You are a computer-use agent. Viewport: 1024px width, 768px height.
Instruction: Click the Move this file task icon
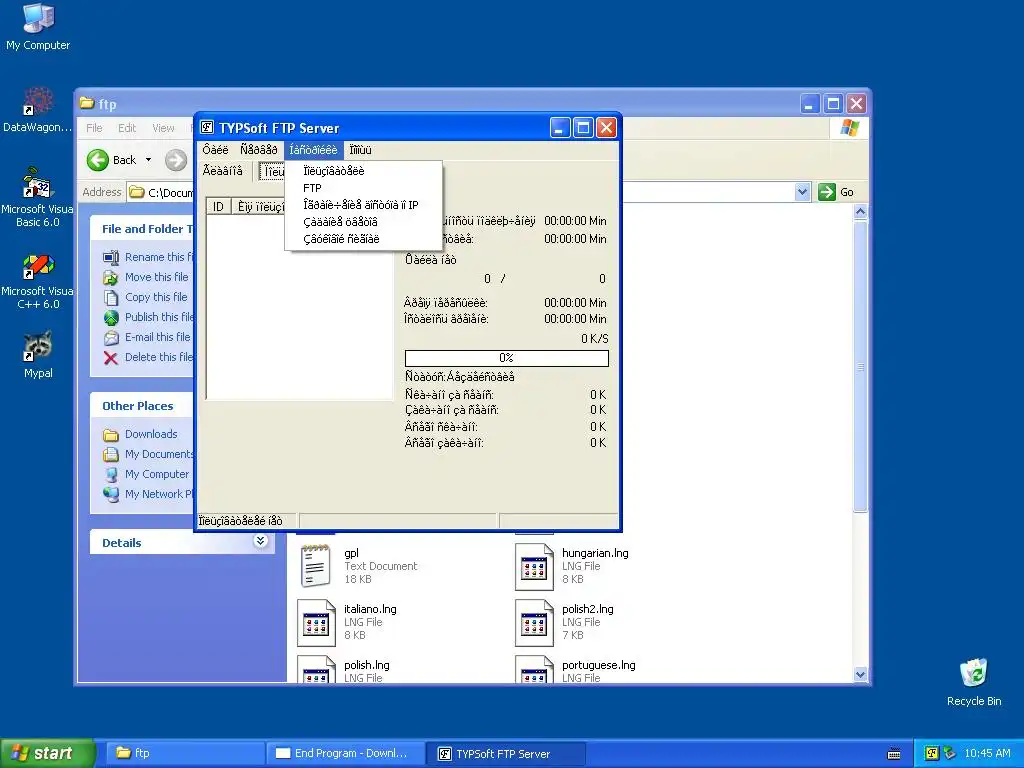(111, 278)
